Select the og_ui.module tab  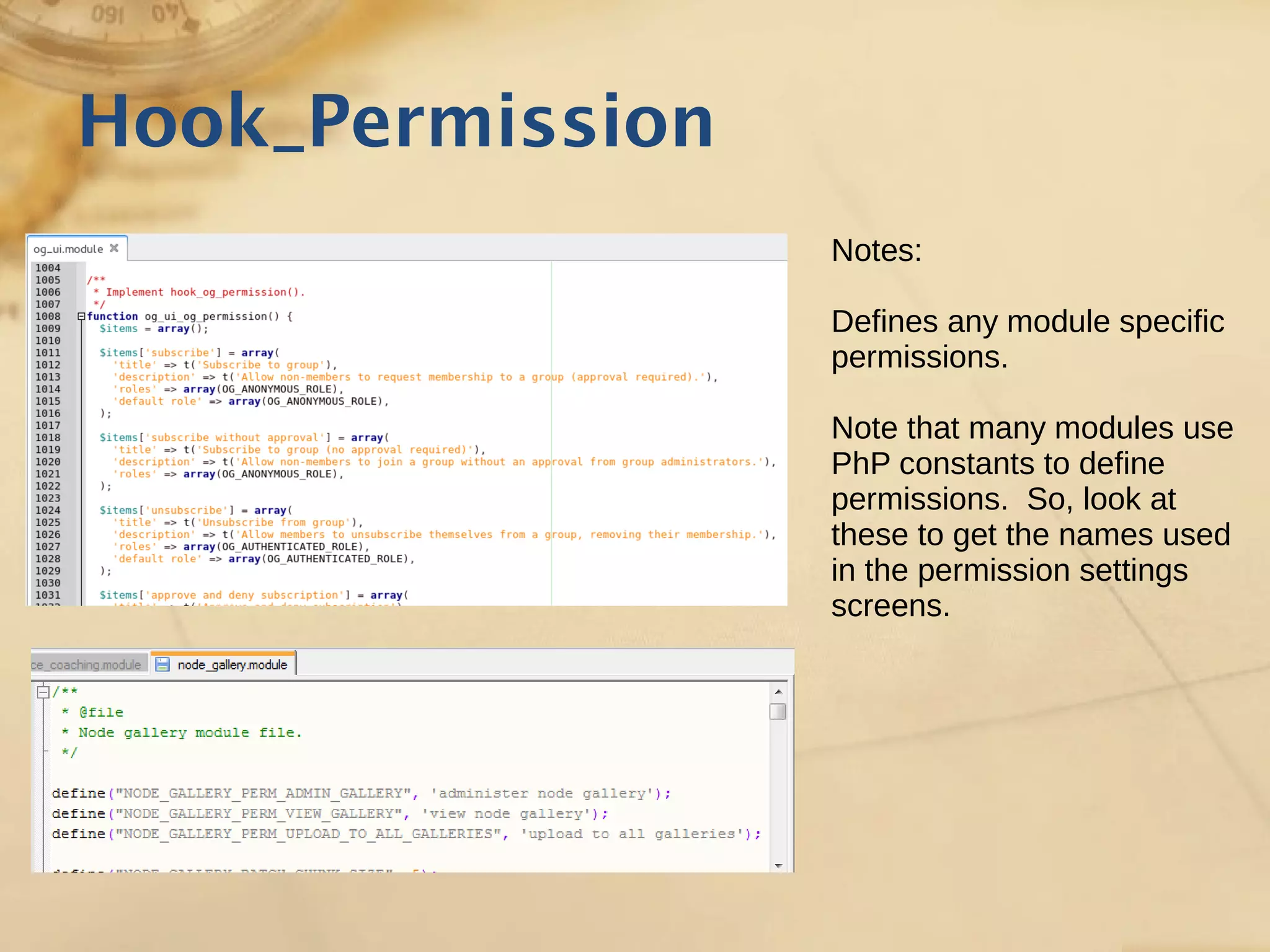click(x=76, y=249)
